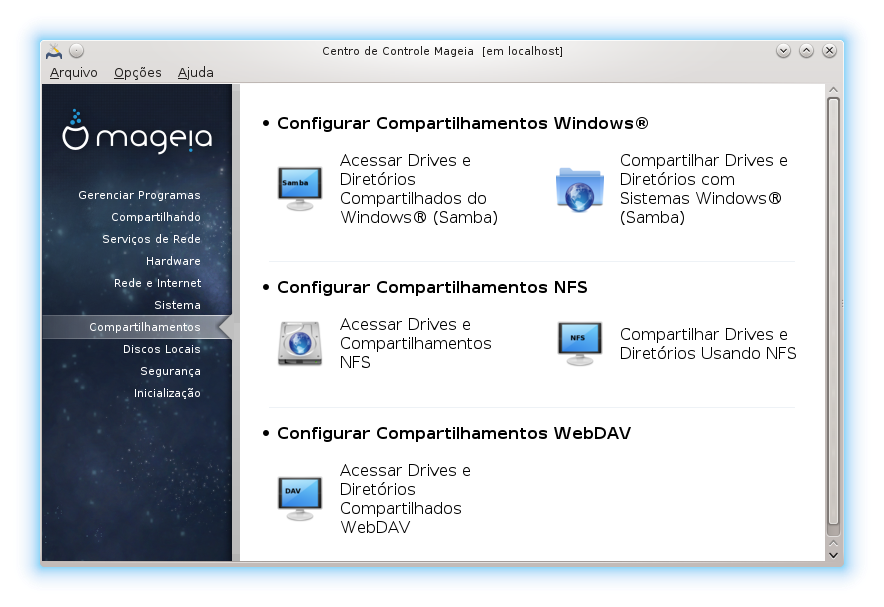The height and width of the screenshot is (607, 884).
Task: Switch to Sistema section
Action: coord(177,305)
